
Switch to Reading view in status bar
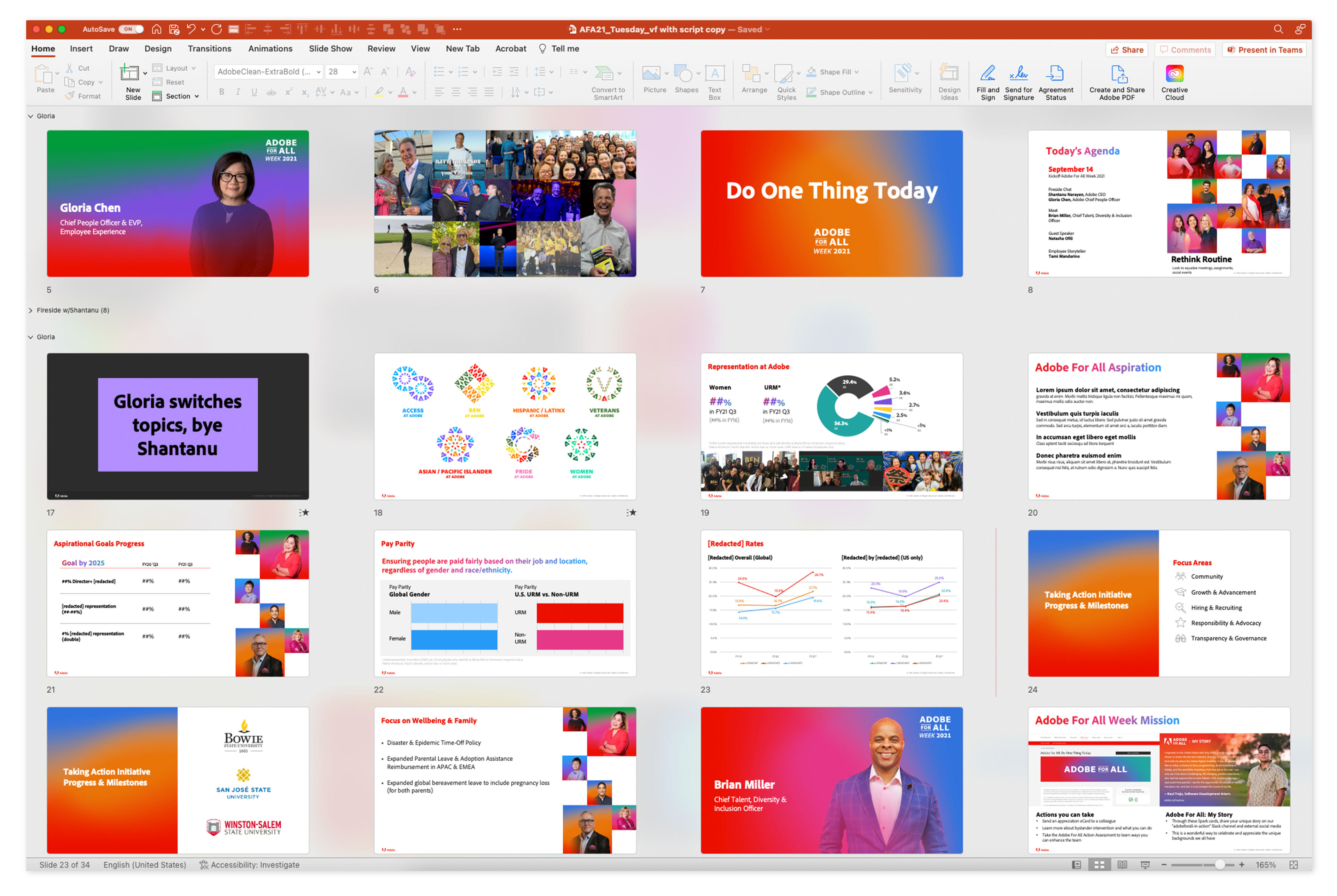tap(1122, 865)
